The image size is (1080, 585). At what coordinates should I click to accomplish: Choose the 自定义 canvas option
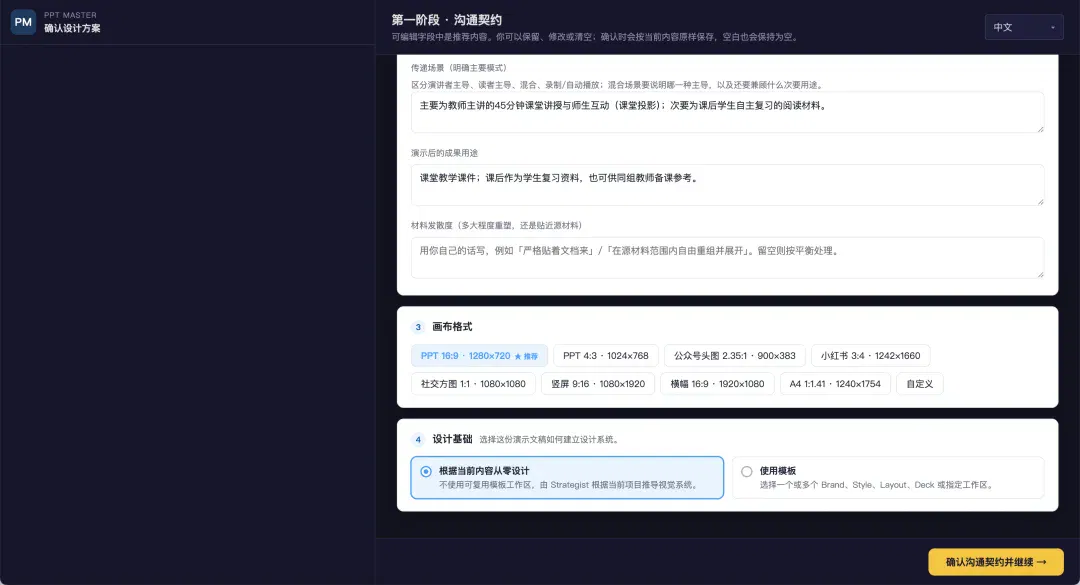tap(920, 384)
